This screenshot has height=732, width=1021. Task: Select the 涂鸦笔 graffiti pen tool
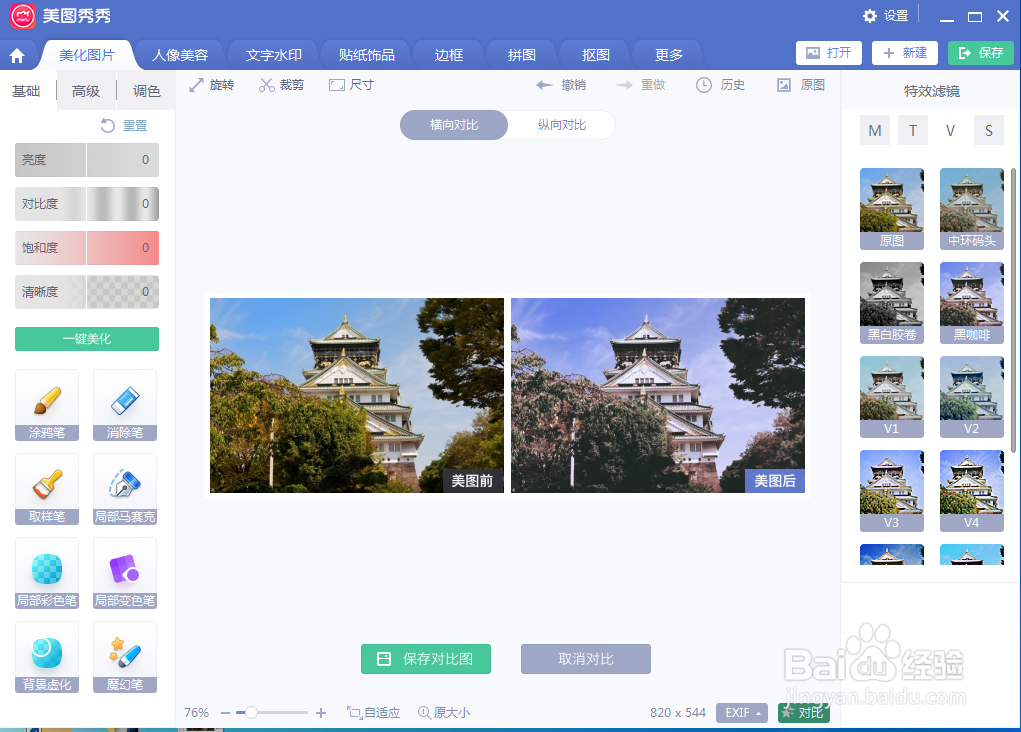[46, 405]
